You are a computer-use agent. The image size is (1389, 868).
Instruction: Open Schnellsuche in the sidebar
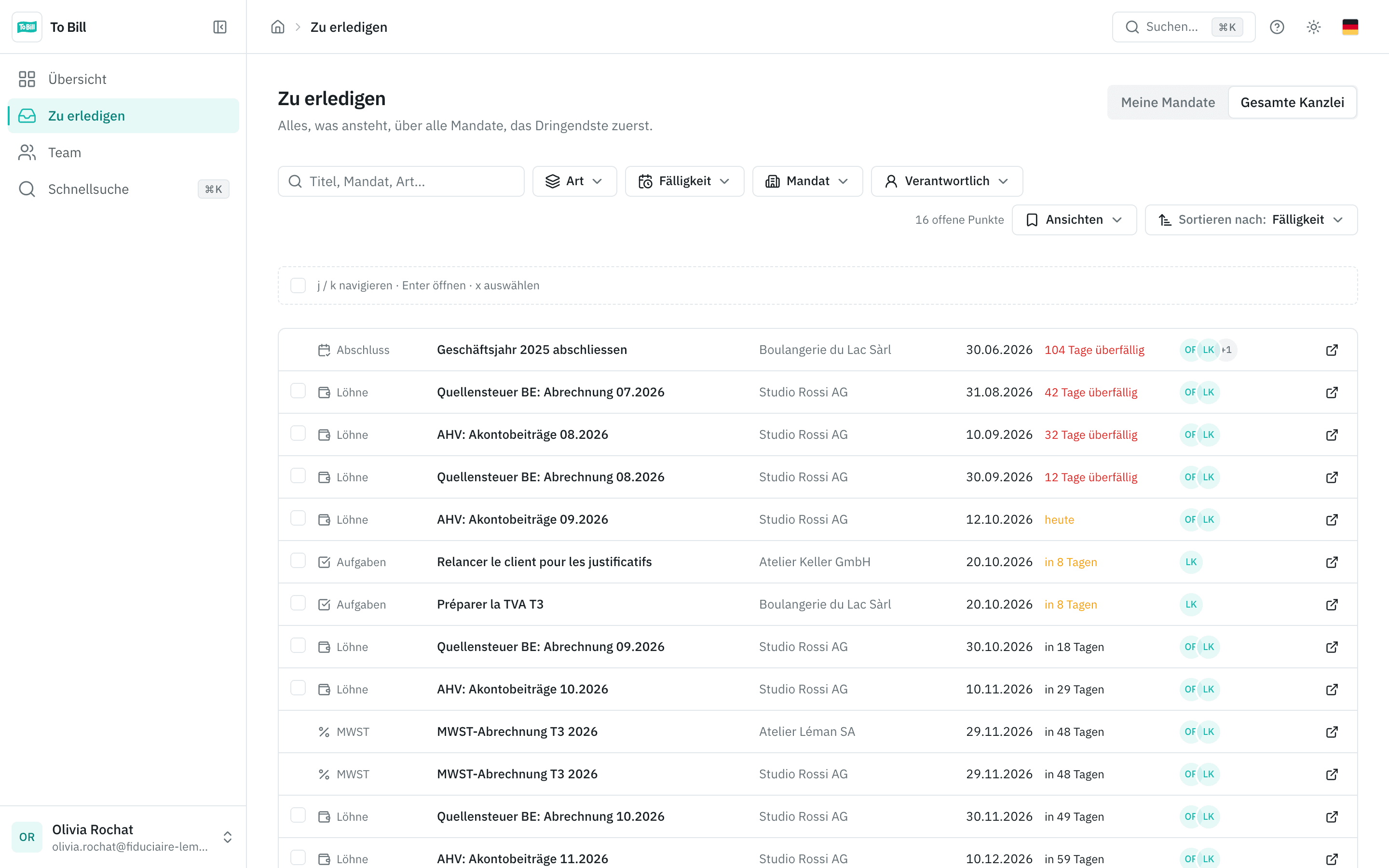coord(123,190)
